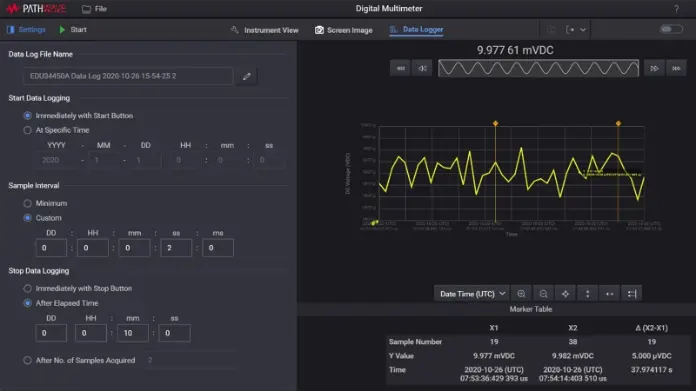The height and width of the screenshot is (391, 696).
Task: Toggle the Settings panel
Action: coord(26,30)
